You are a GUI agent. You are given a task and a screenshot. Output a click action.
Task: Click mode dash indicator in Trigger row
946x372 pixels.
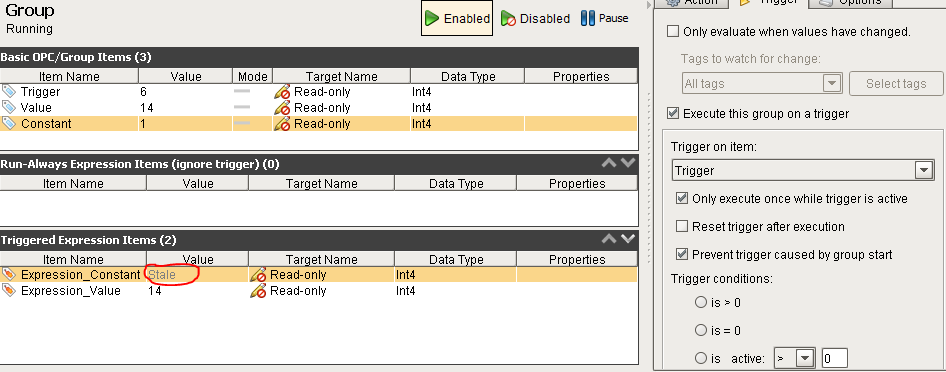[242, 92]
